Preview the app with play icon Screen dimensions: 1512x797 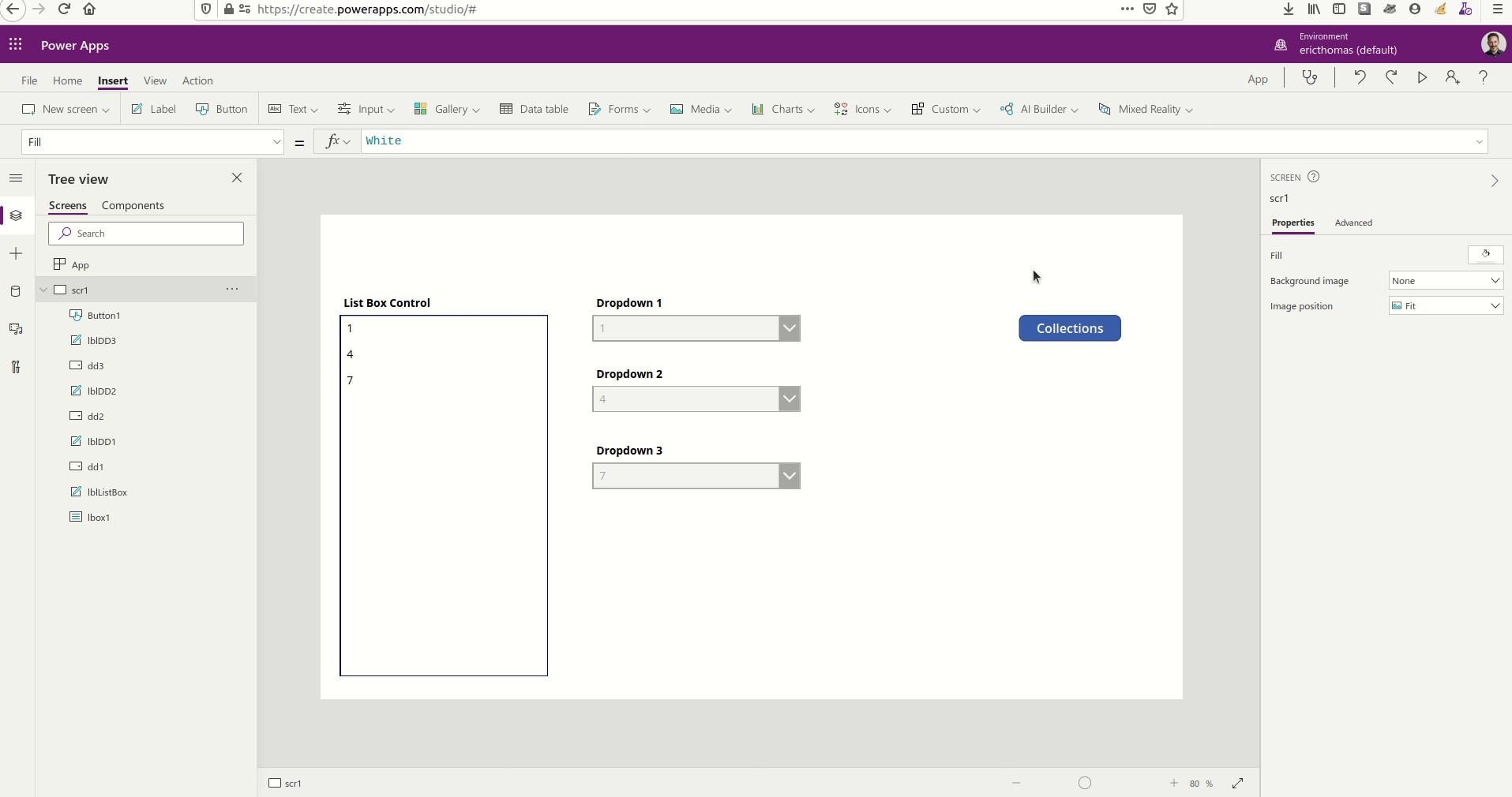(1421, 77)
